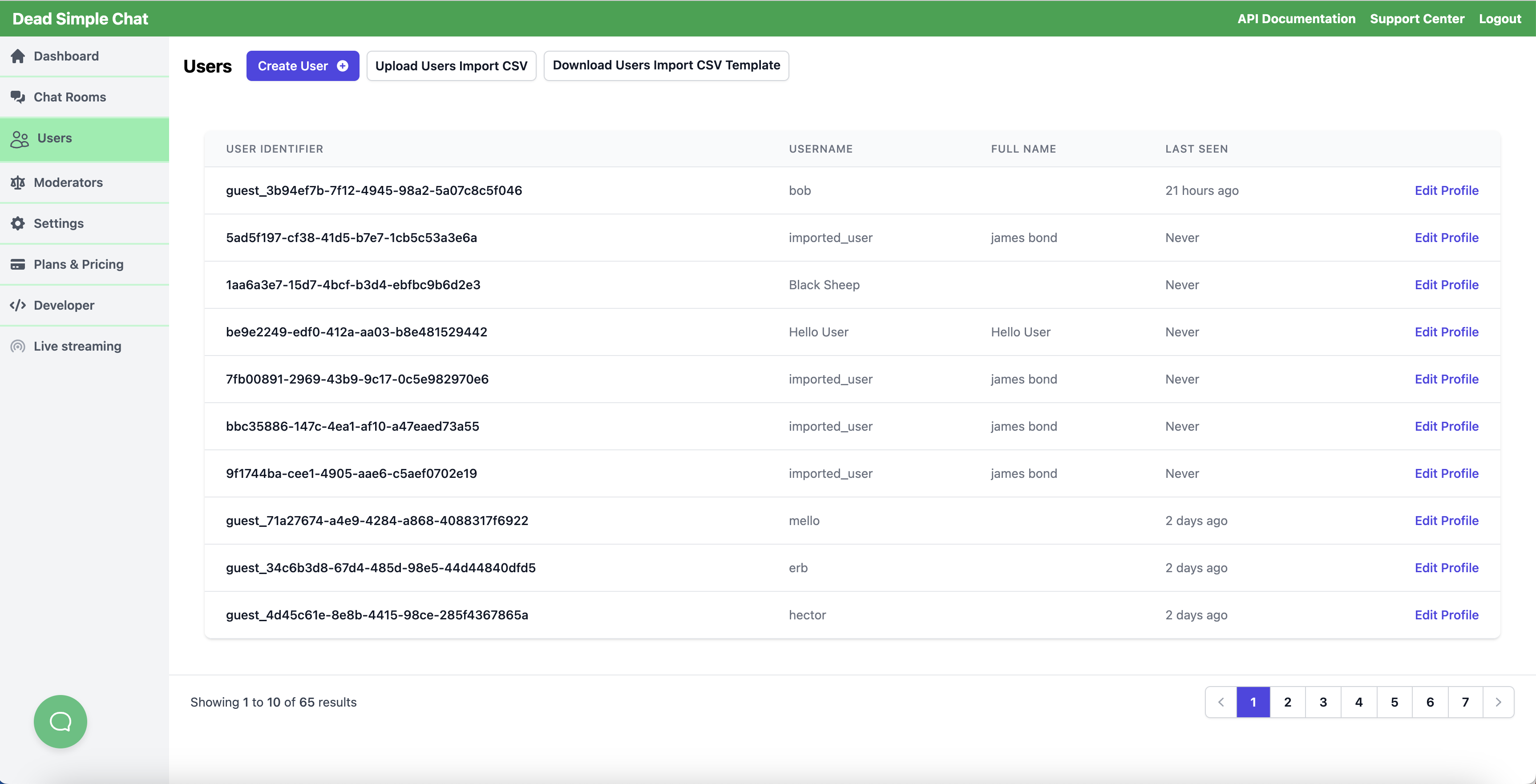Click the Dashboard home icon
1536x784 pixels.
[x=18, y=56]
